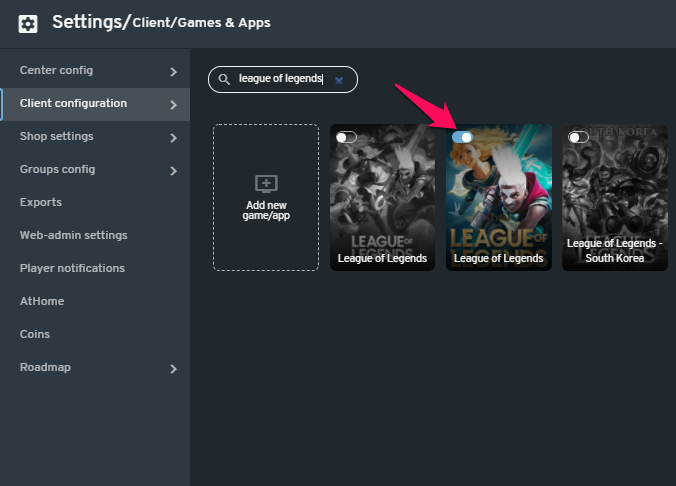This screenshot has width=676, height=486.
Task: Open Coins settings
Action: coord(95,334)
